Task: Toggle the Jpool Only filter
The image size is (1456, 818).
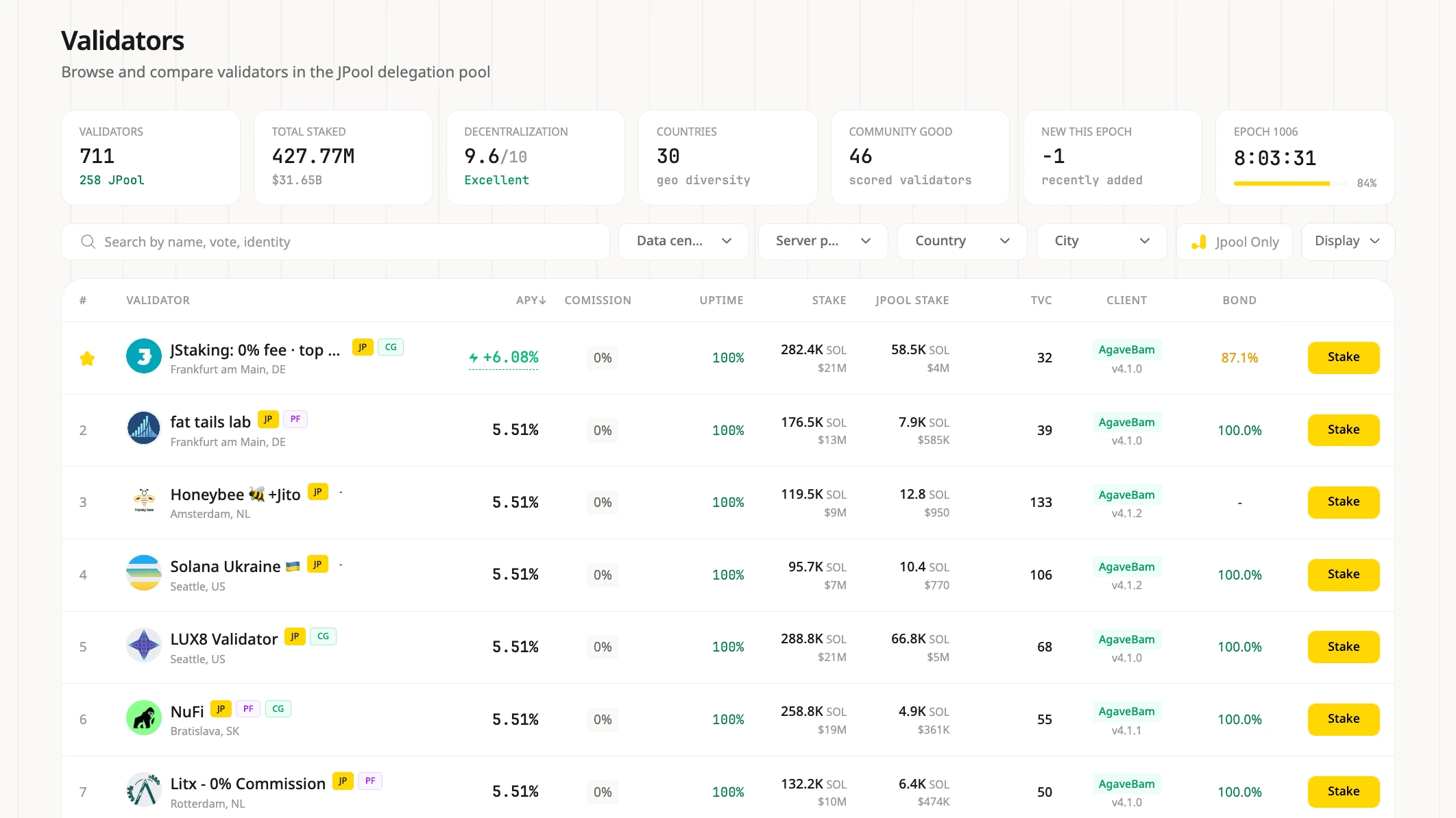Action: (x=1235, y=242)
